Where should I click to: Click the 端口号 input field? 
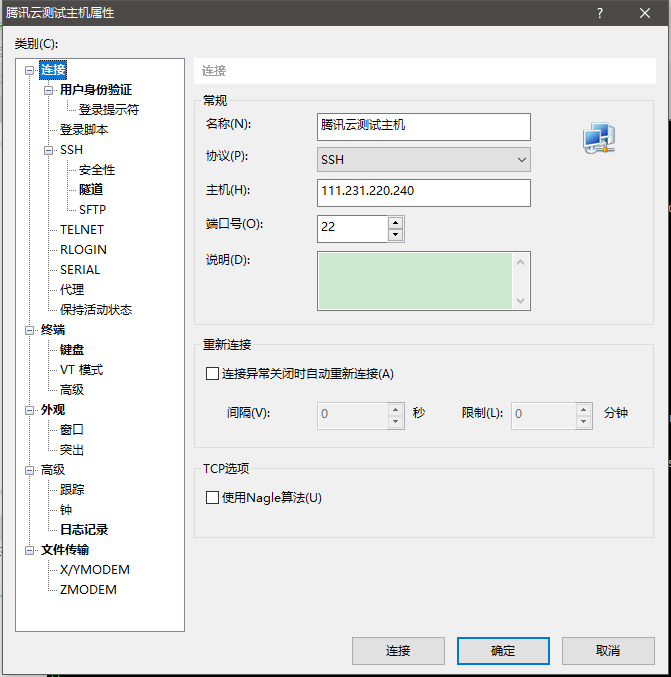tap(352, 229)
